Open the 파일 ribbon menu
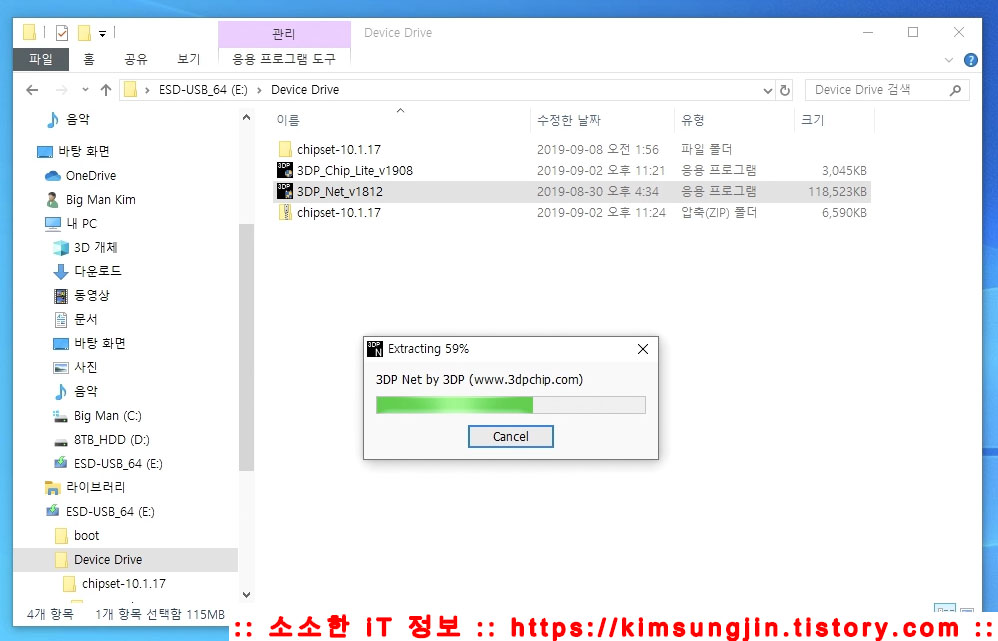Screen dimensions: 998x641 (x=41, y=59)
